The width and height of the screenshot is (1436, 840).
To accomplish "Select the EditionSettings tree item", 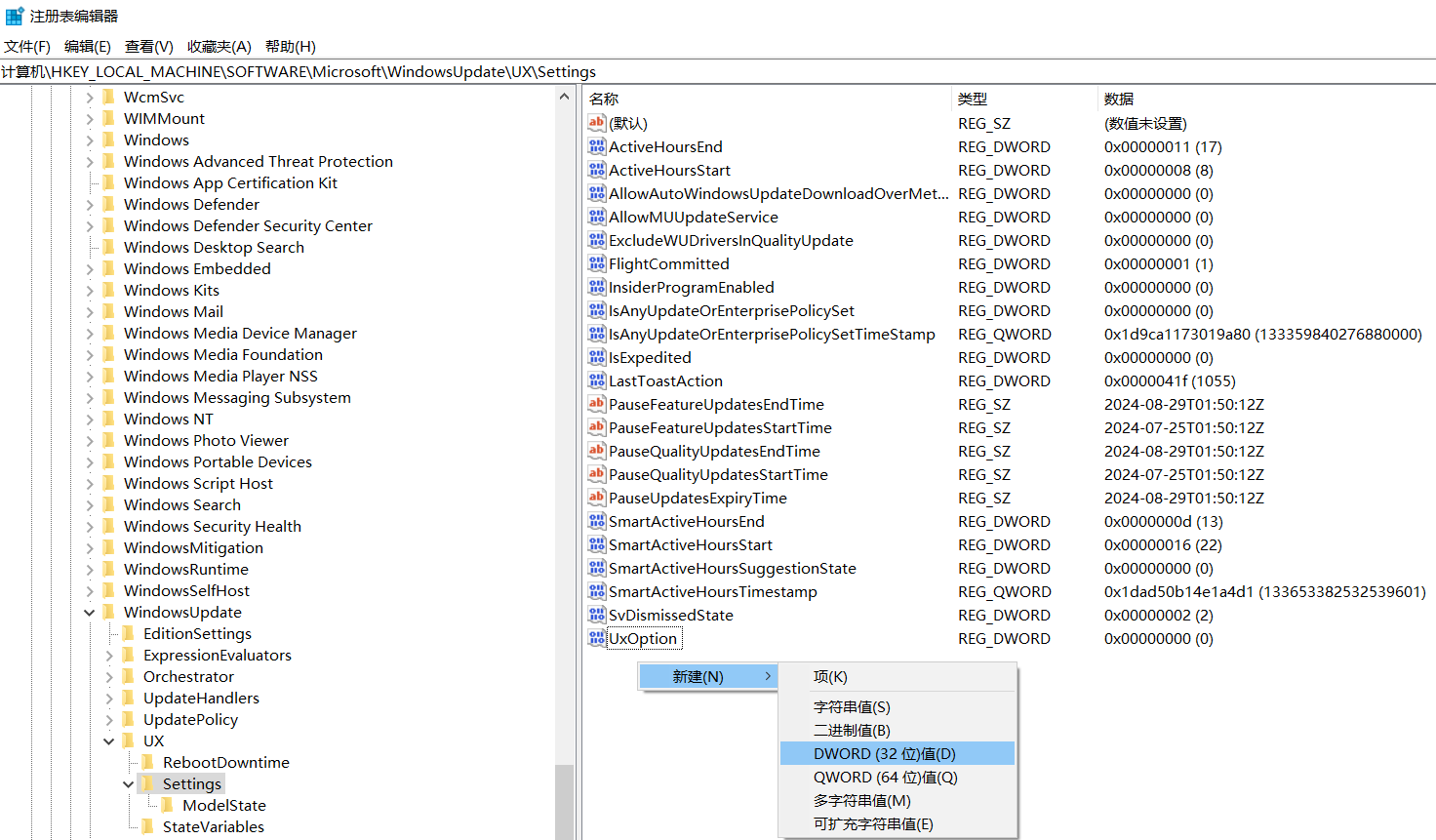I will pos(197,633).
